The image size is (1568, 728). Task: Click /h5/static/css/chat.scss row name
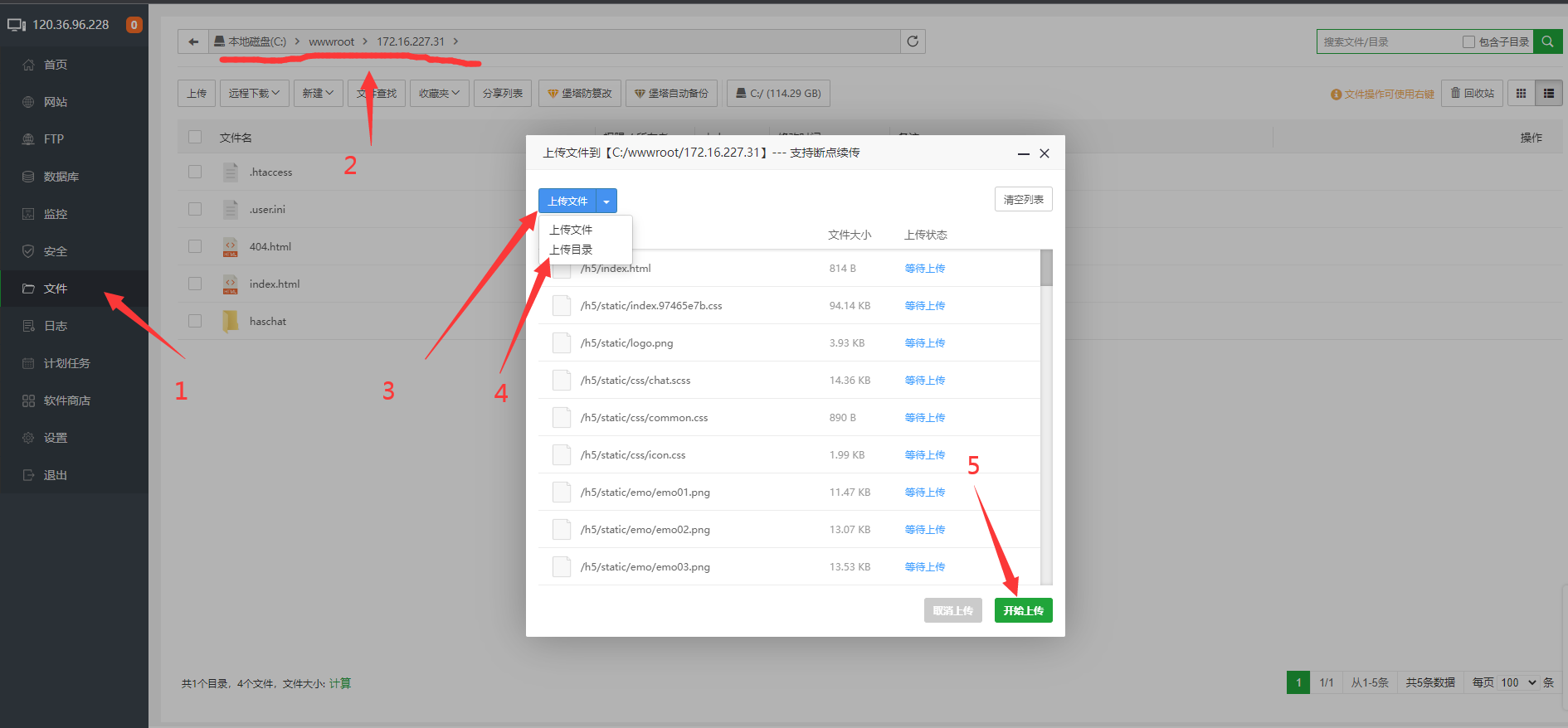635,381
